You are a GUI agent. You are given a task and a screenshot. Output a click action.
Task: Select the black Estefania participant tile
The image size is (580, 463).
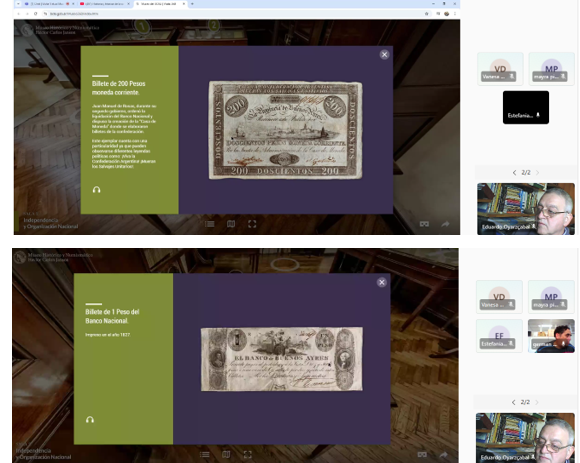[x=526, y=107]
